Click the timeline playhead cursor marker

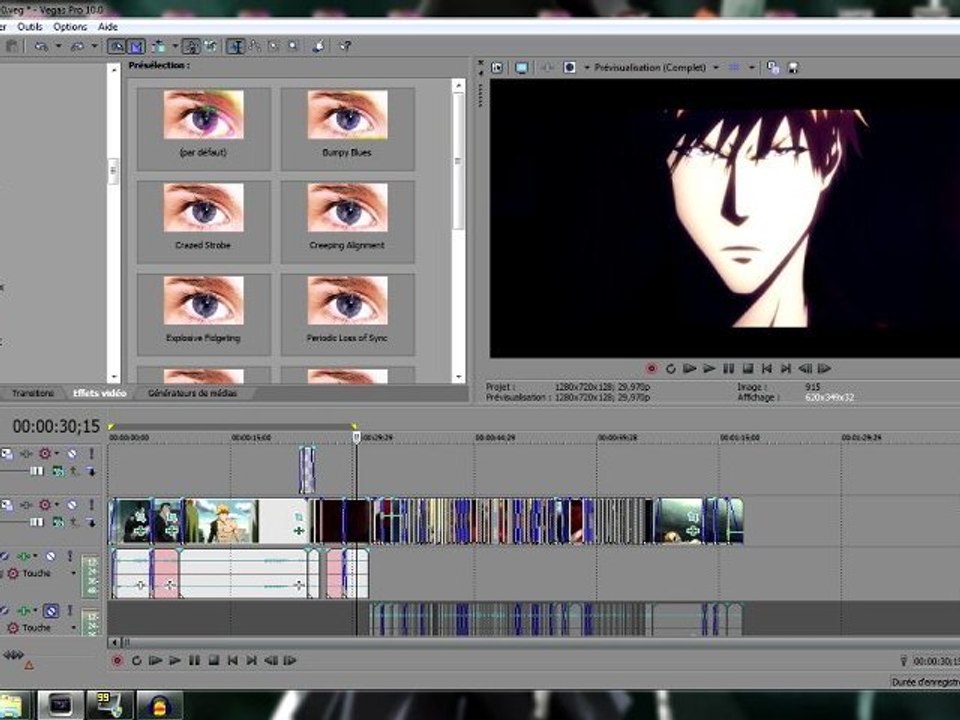[356, 437]
